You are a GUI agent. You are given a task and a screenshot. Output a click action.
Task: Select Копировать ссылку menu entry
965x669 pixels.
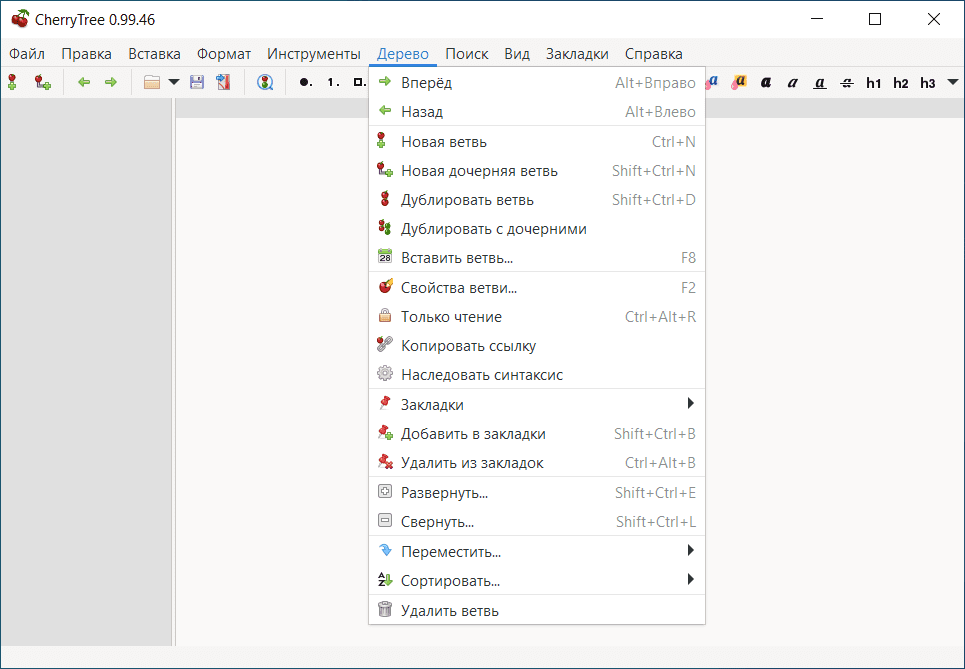coord(537,345)
